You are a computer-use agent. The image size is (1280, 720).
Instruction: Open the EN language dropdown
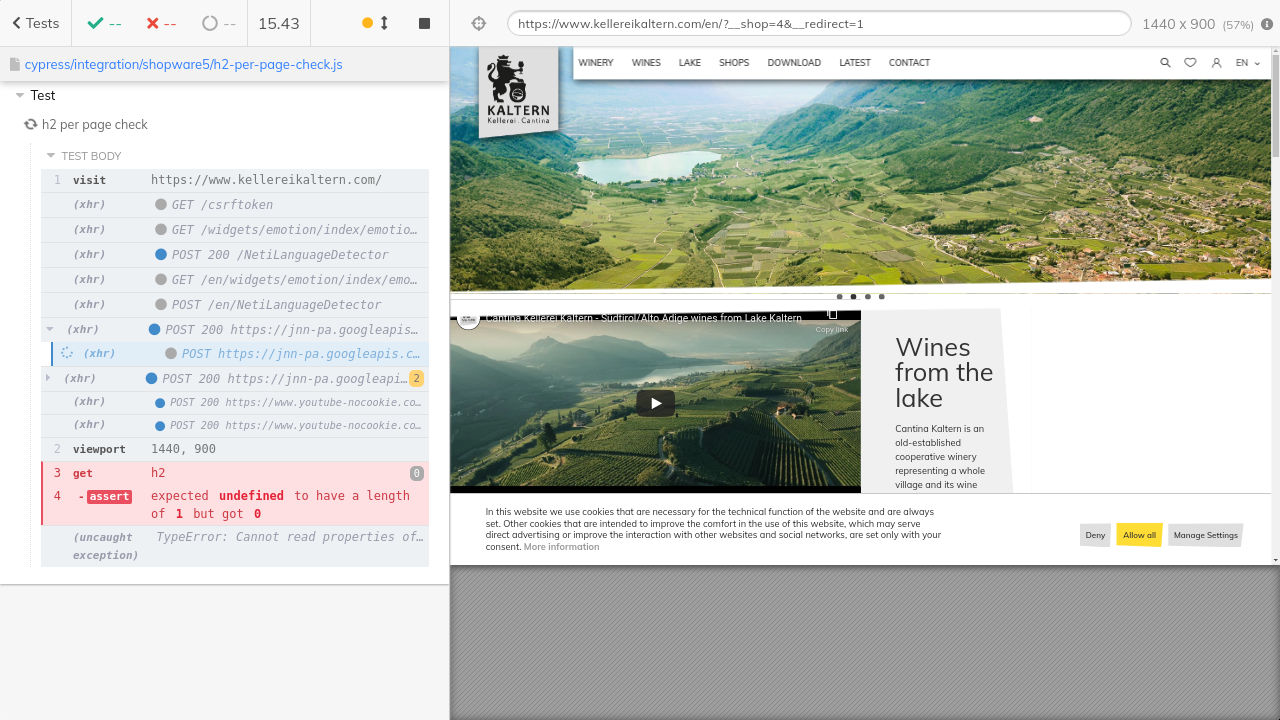(x=1247, y=63)
